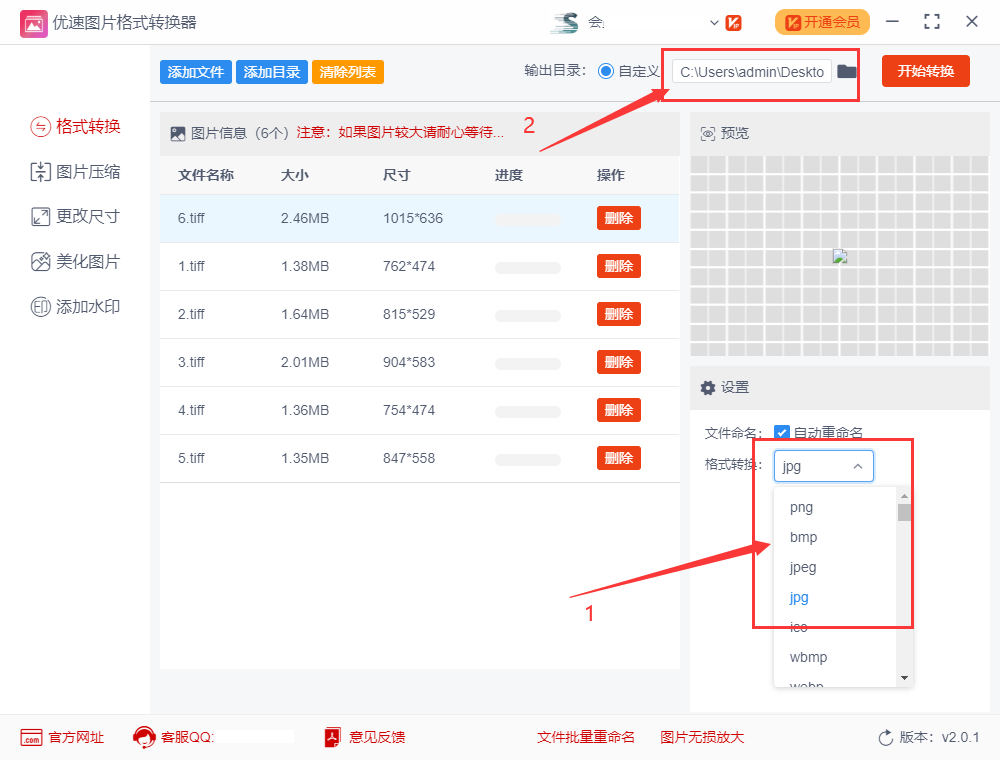1000x760 pixels.
Task: Collapse the format conversion dropdown
Action: (858, 465)
